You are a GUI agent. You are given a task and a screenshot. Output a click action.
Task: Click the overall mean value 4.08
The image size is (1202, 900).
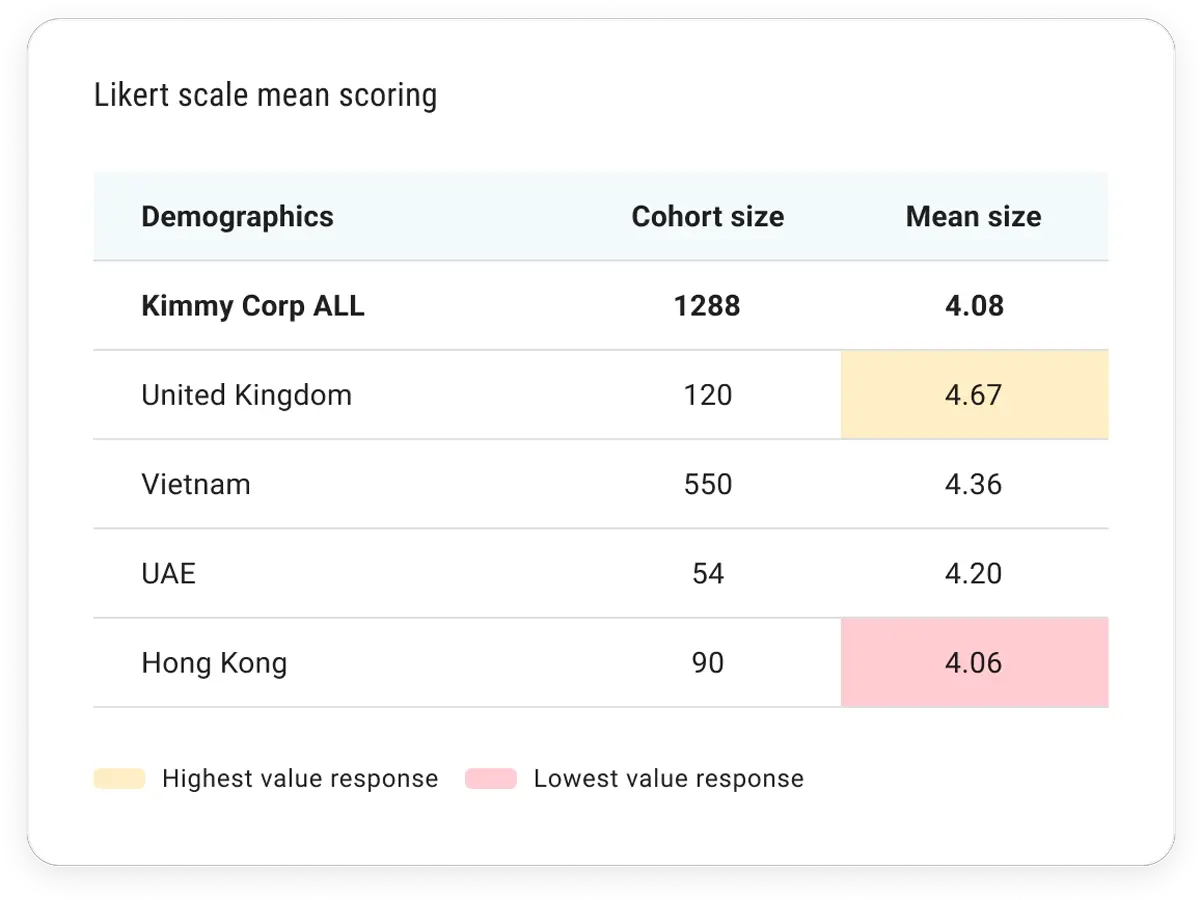(x=974, y=306)
